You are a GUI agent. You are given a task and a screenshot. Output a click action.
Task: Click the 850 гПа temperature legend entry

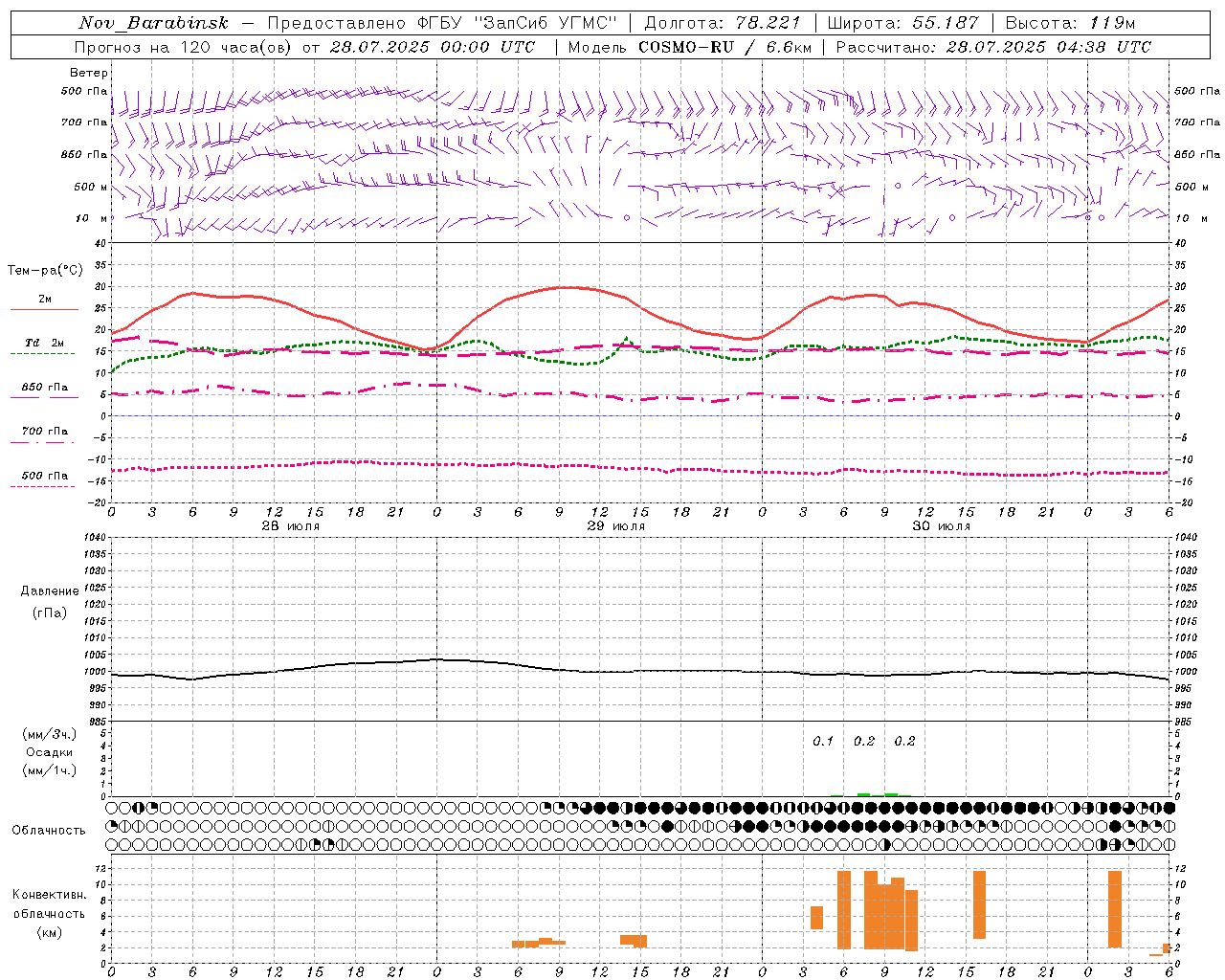(x=44, y=388)
